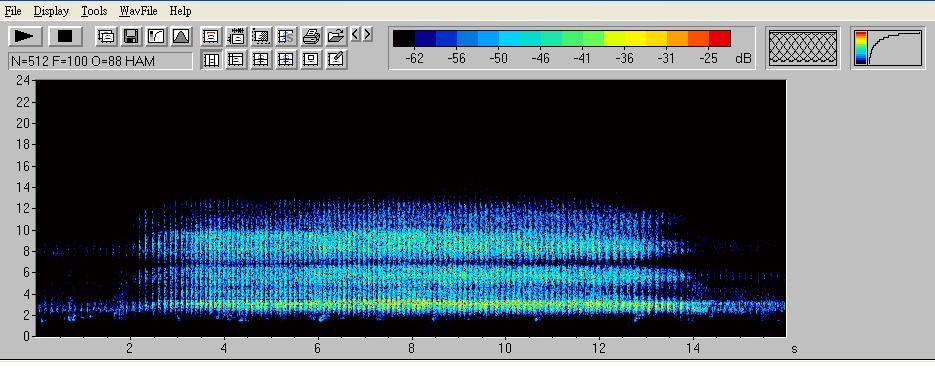Open the WavFile menu
935x384 pixels.
pos(138,11)
